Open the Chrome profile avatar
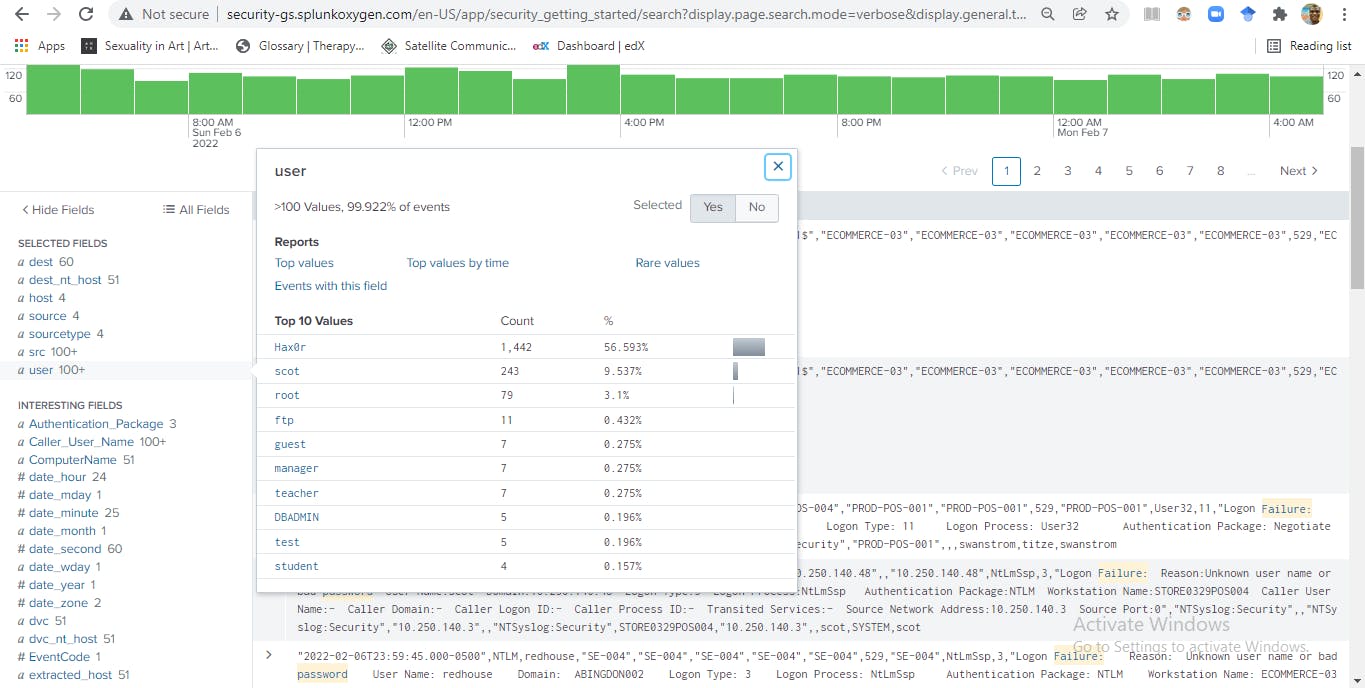Image resolution: width=1365 pixels, height=688 pixels. pos(1311,15)
